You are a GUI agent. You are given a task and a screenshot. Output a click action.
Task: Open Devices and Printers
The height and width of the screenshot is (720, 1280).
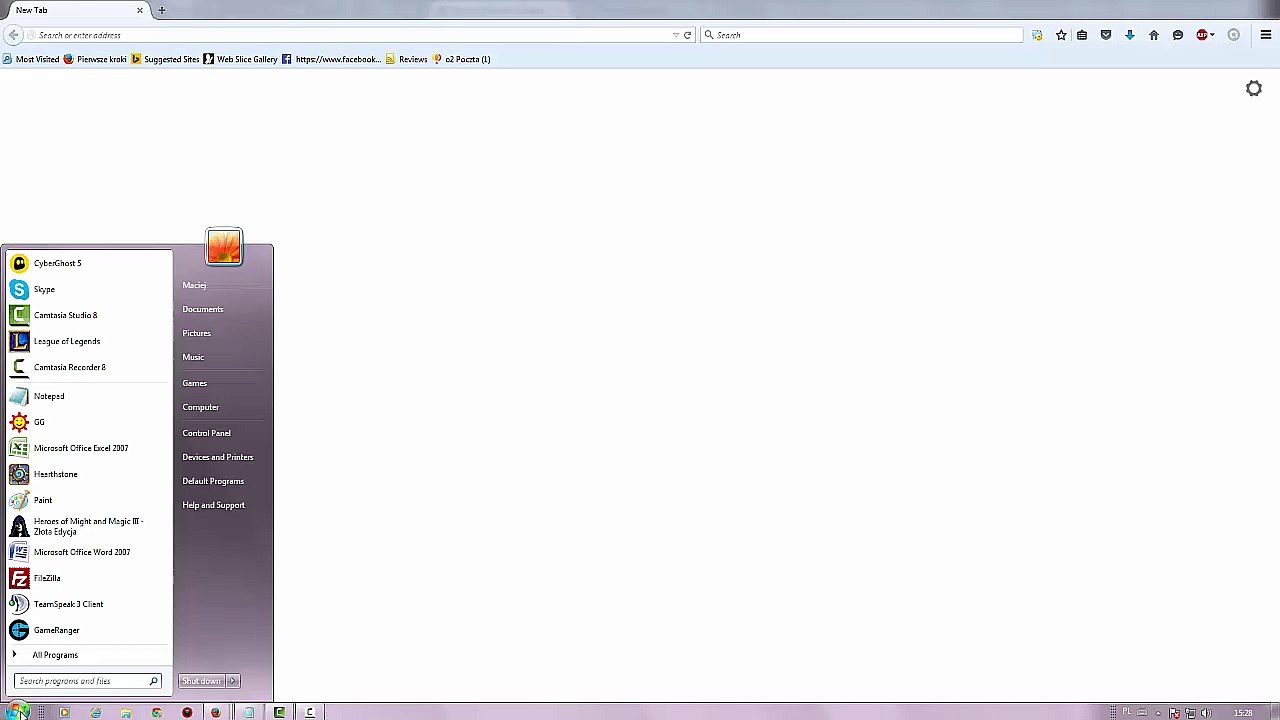coord(218,457)
